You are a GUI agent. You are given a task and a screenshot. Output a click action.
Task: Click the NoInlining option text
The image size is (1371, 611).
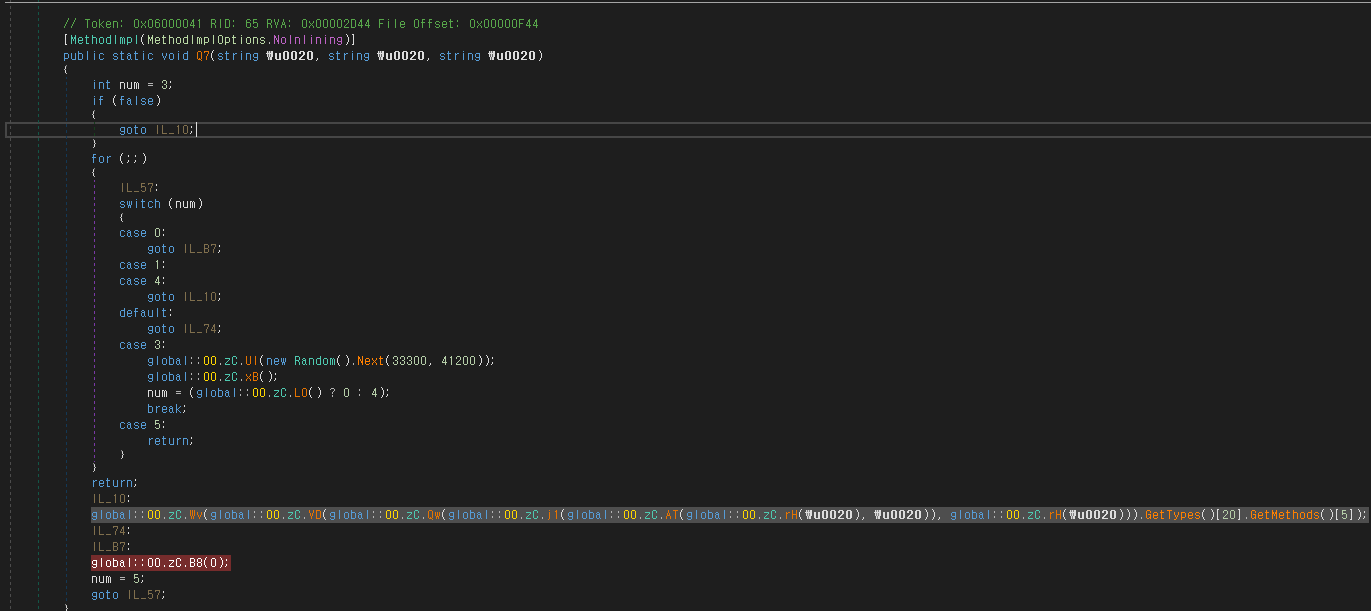tap(306, 39)
